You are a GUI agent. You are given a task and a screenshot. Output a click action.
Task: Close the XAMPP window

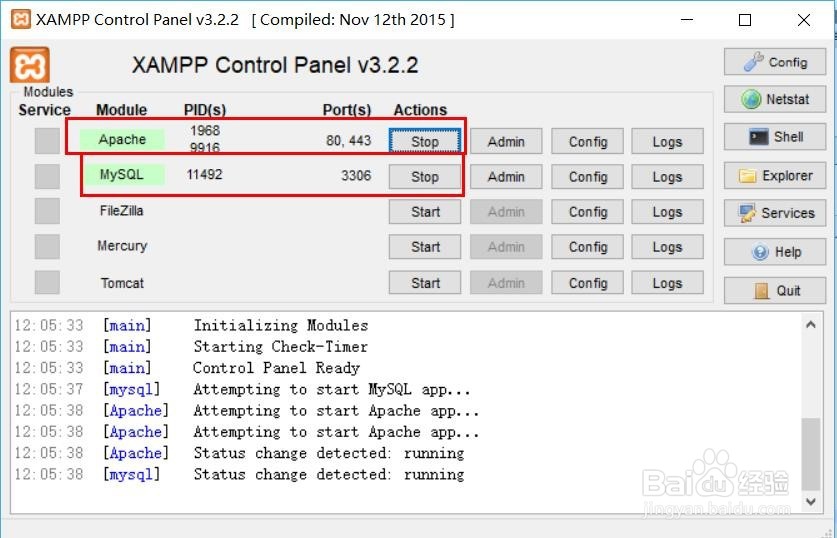click(x=804, y=20)
